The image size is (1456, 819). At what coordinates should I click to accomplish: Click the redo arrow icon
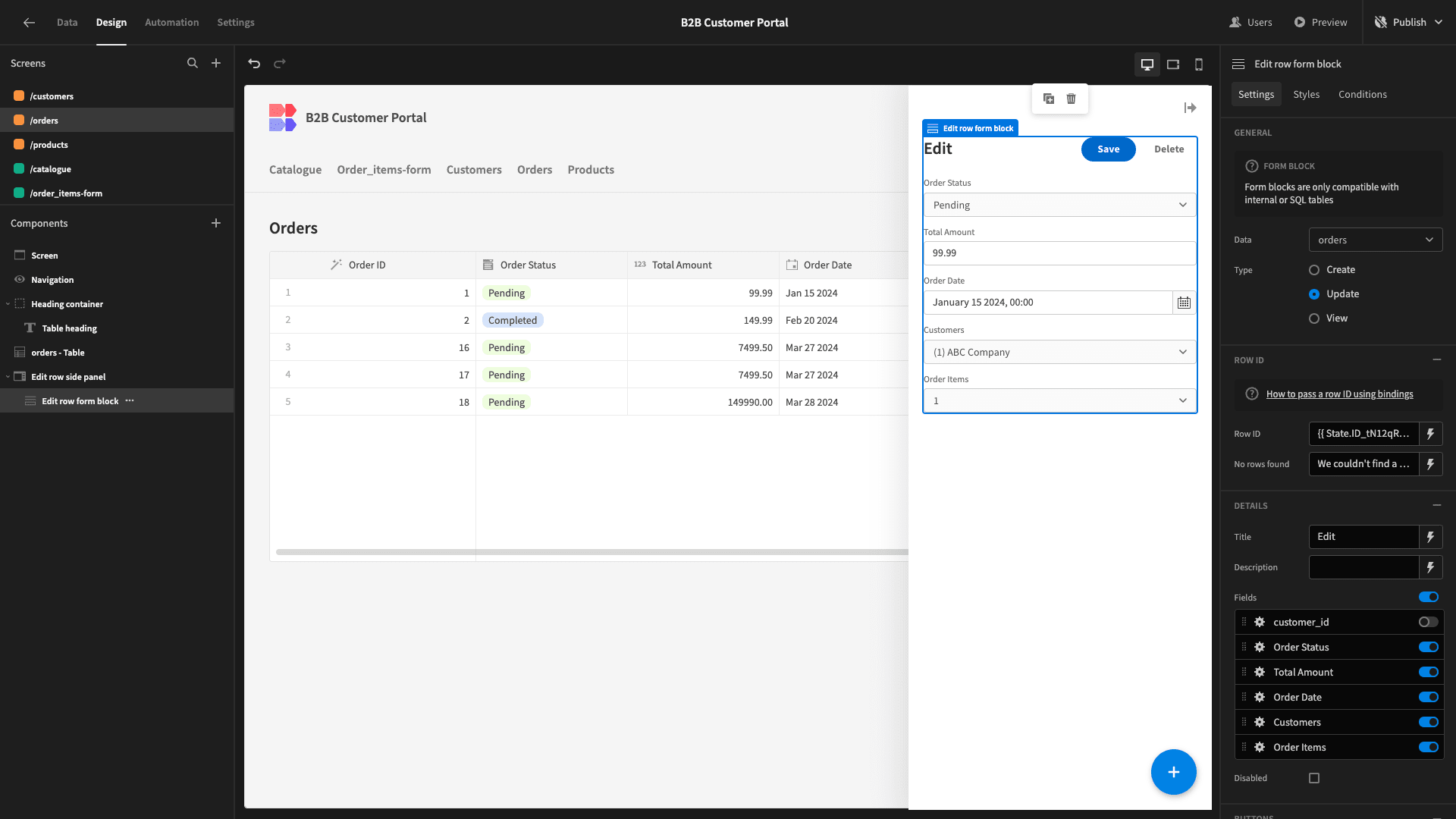[280, 64]
